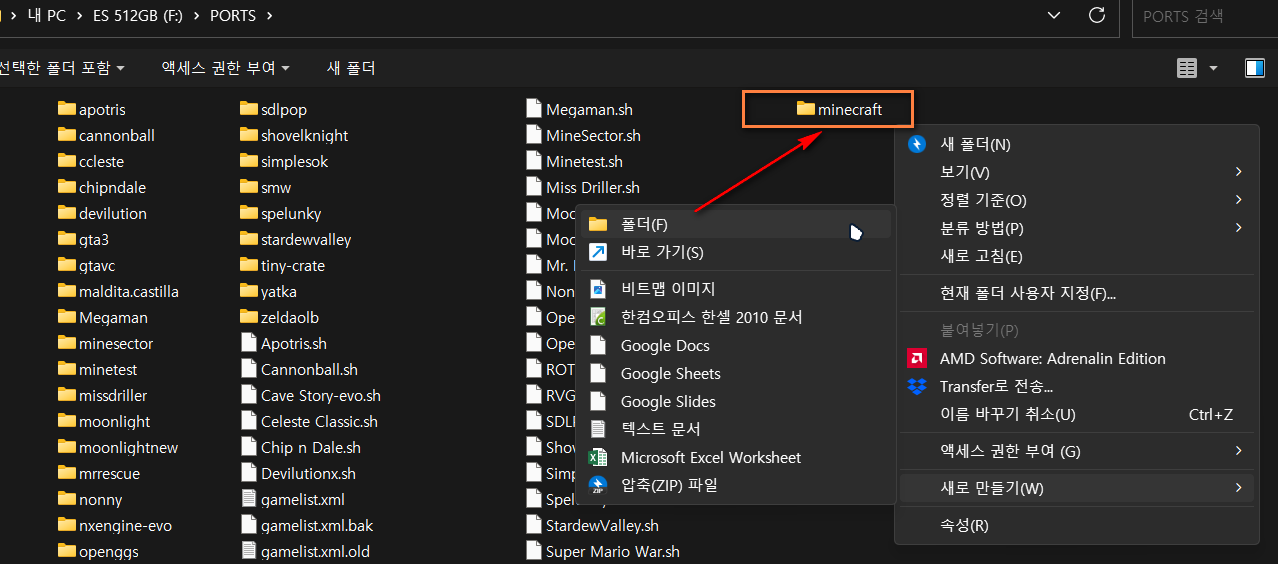The width and height of the screenshot is (1278, 564).
Task: Click the 새 폴더 toolbar button
Action: [351, 68]
